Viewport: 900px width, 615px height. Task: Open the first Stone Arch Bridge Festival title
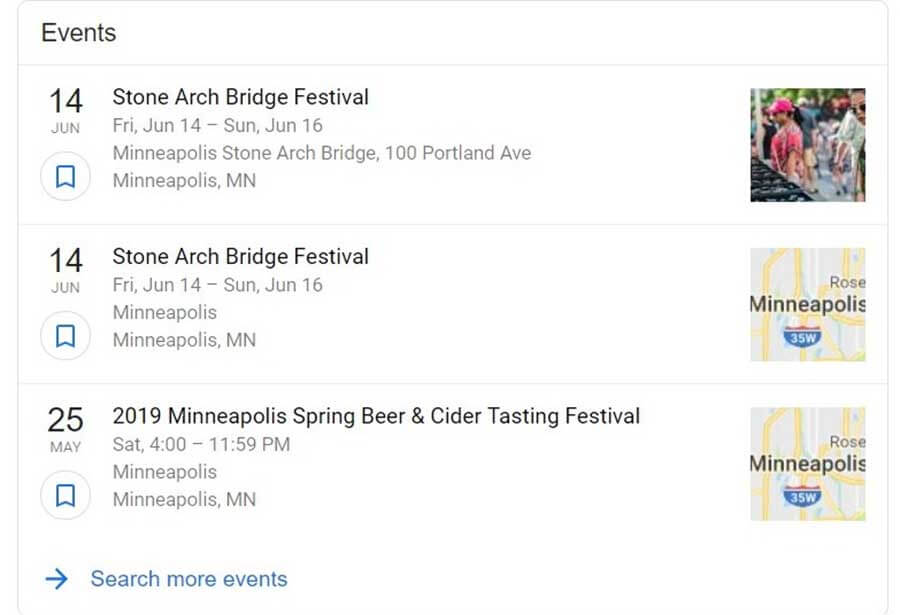coord(240,97)
